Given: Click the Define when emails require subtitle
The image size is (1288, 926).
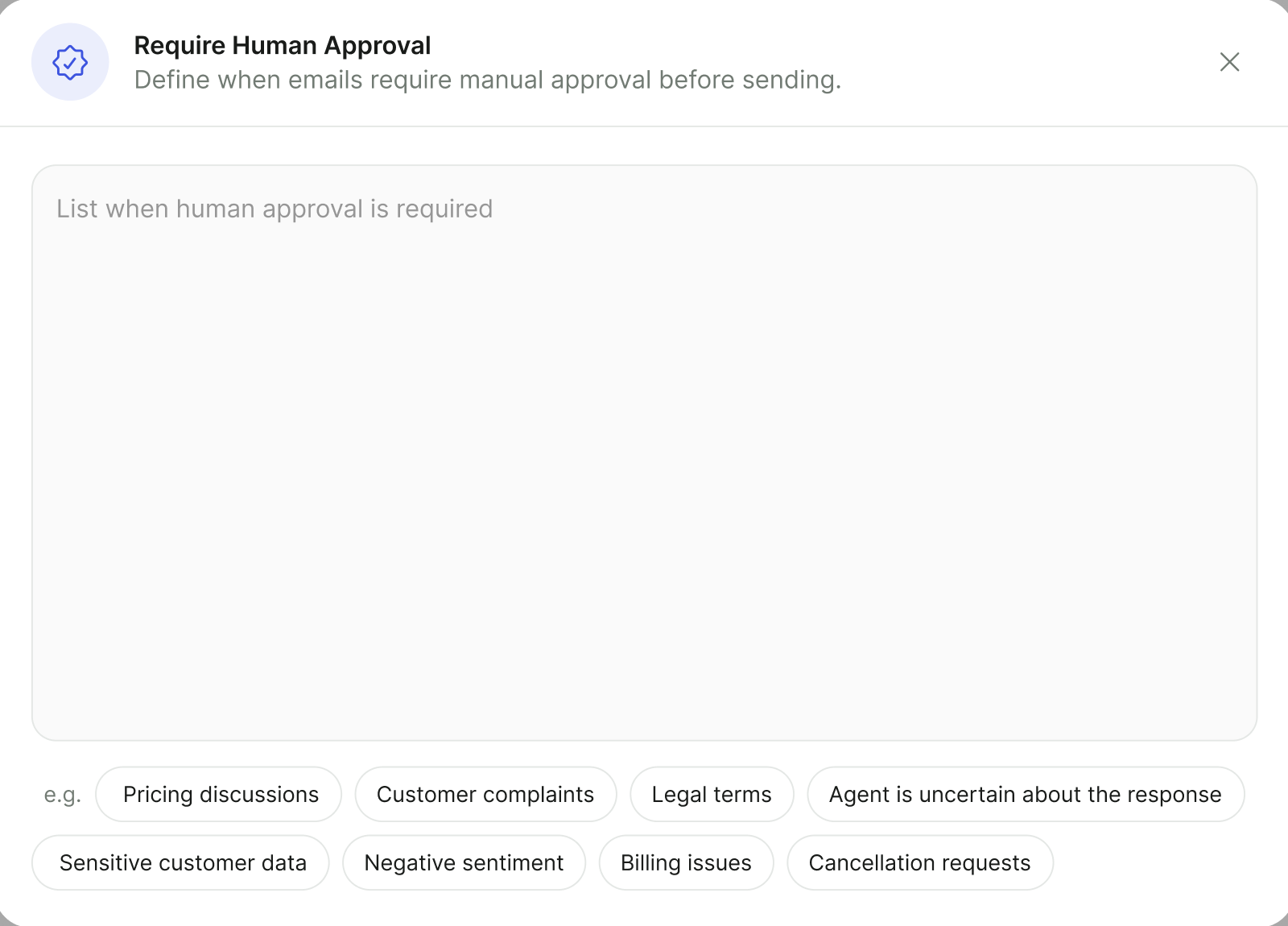Looking at the screenshot, I should [x=488, y=80].
